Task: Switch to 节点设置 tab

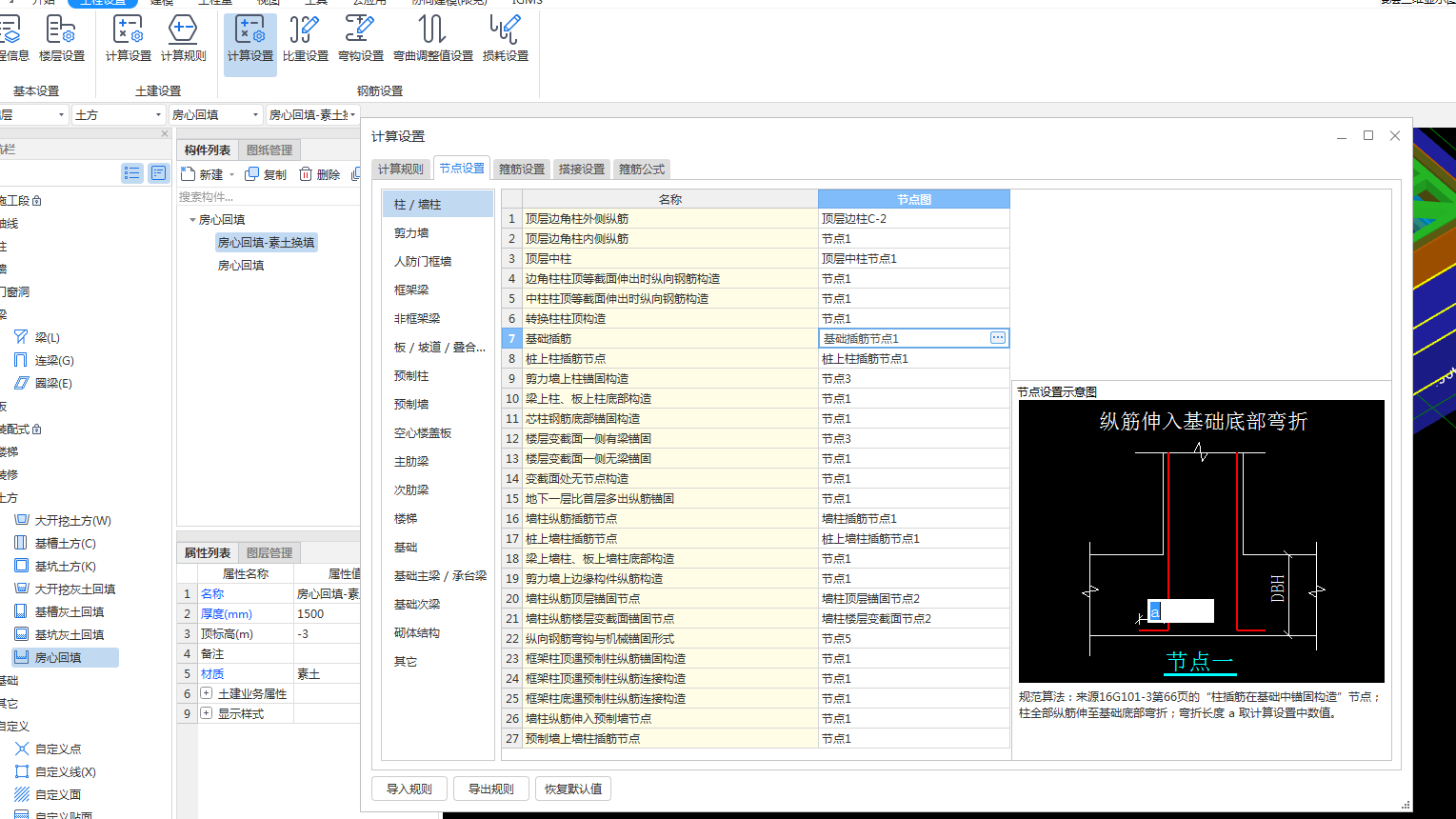Action: point(462,168)
